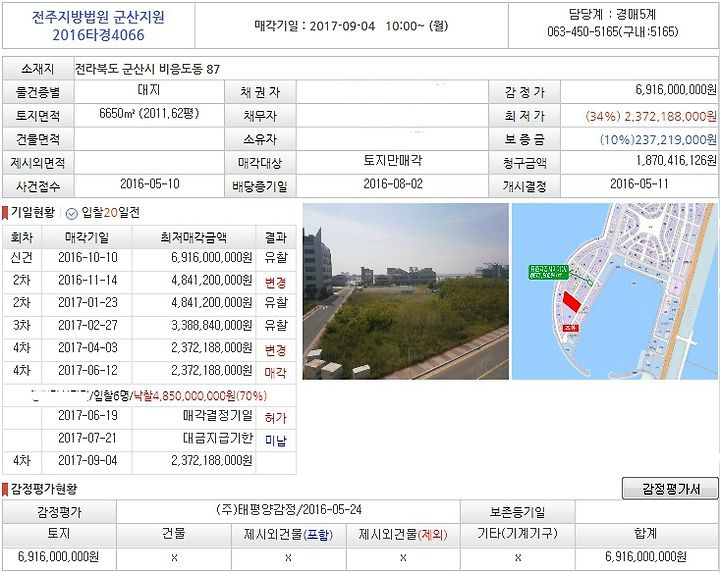Click 배당종기일 date 2016-08-02
Image resolution: width=720 pixels, height=573 pixels.
[x=393, y=184]
